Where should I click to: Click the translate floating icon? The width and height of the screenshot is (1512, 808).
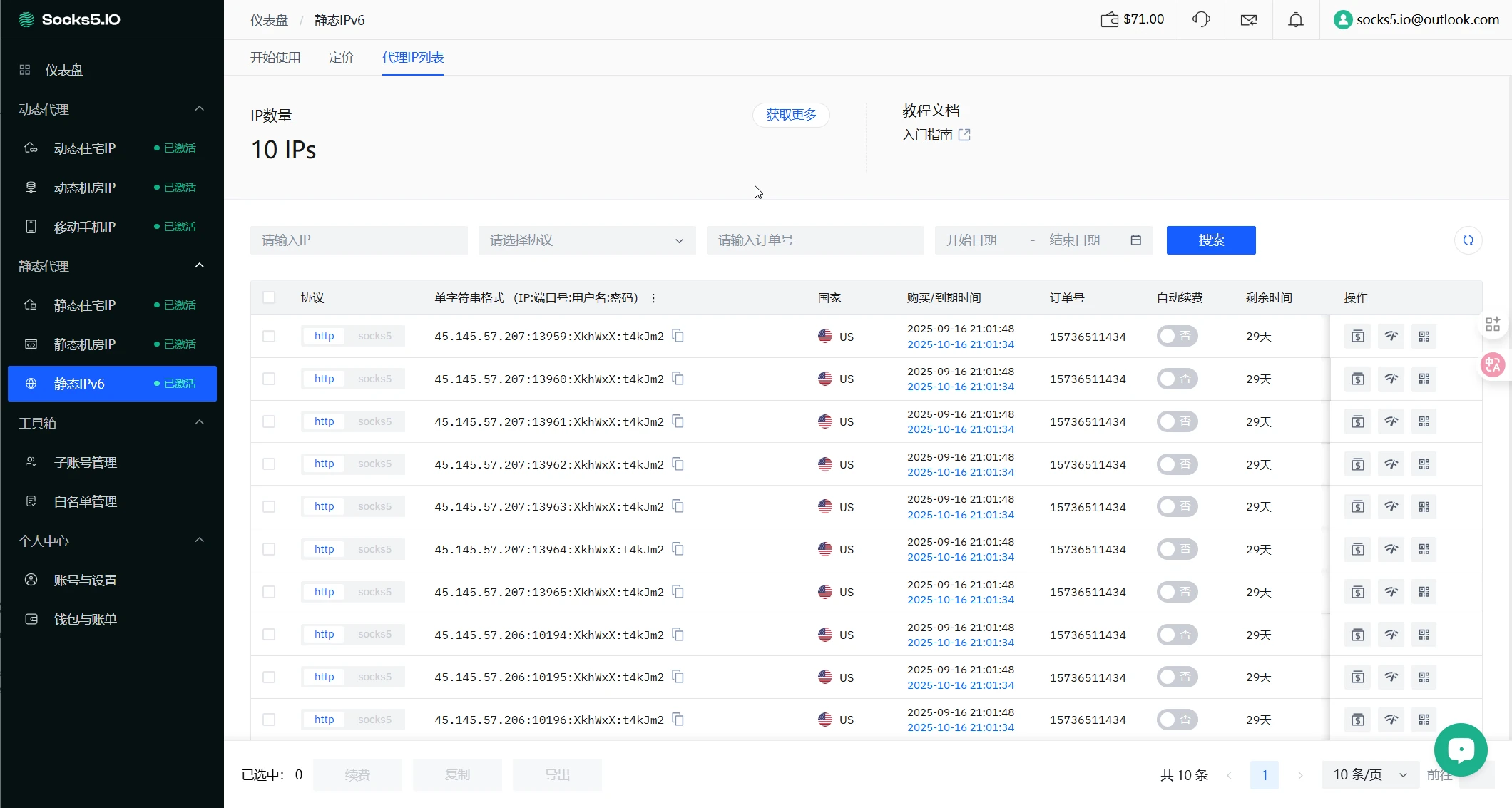click(x=1493, y=365)
